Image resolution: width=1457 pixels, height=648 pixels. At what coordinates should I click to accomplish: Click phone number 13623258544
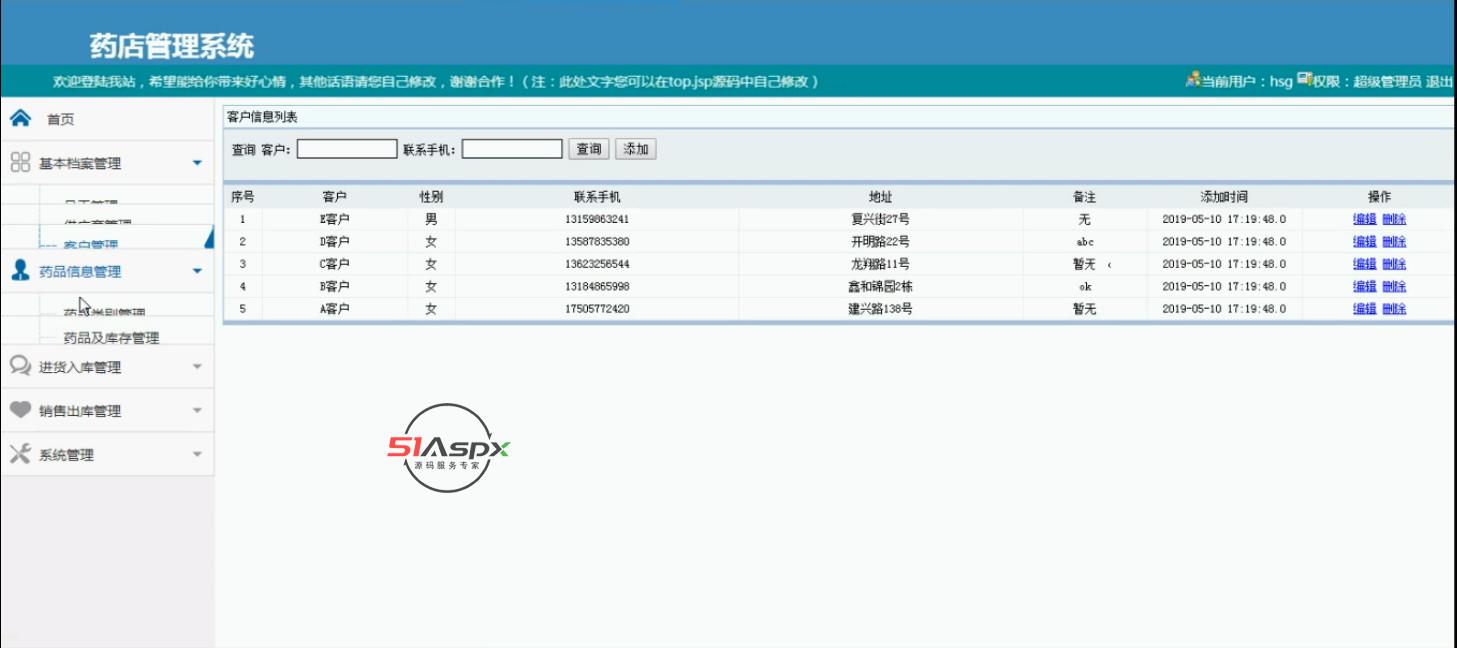click(597, 264)
